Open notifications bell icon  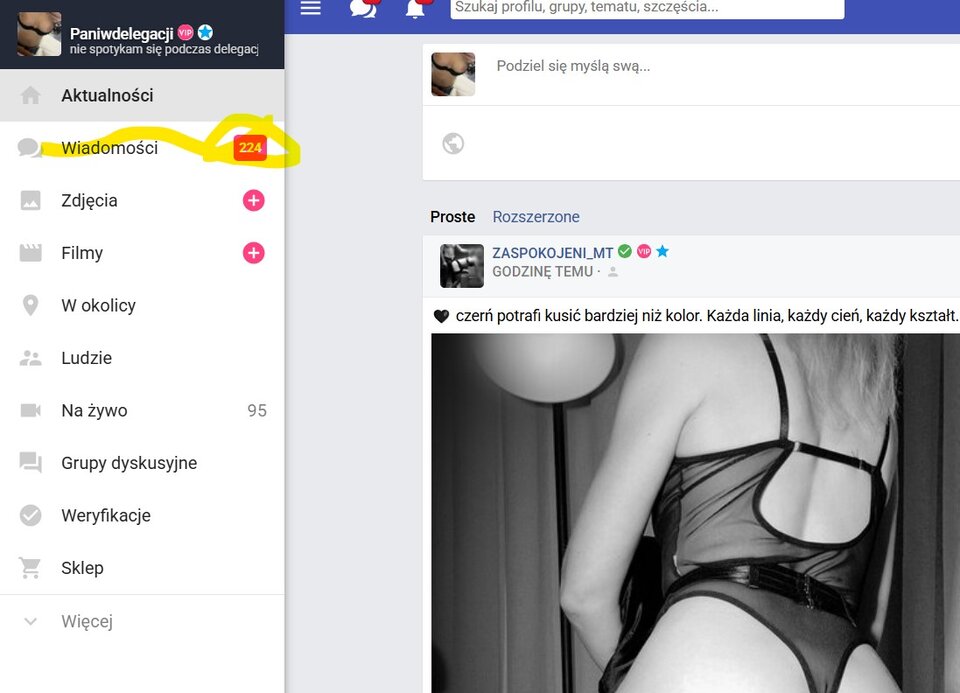[415, 9]
